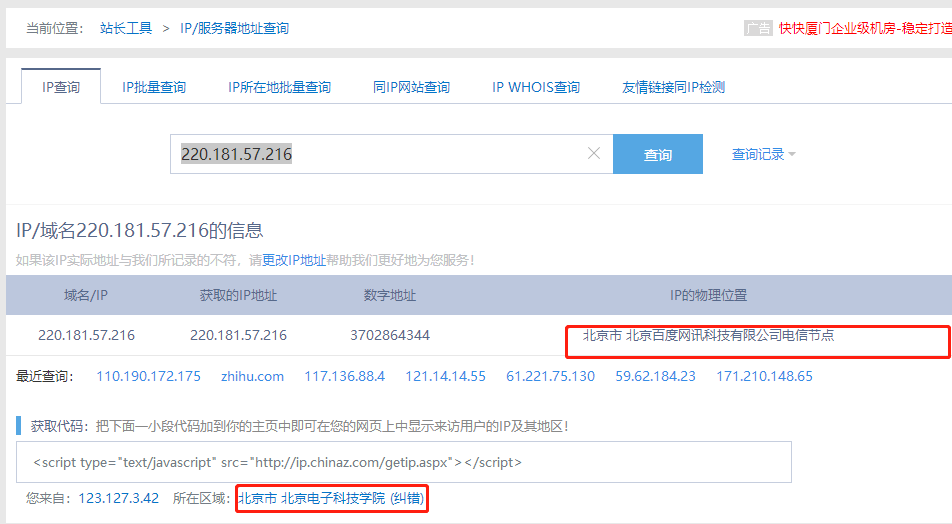Click the script code text box
The image size is (952, 524).
point(404,462)
